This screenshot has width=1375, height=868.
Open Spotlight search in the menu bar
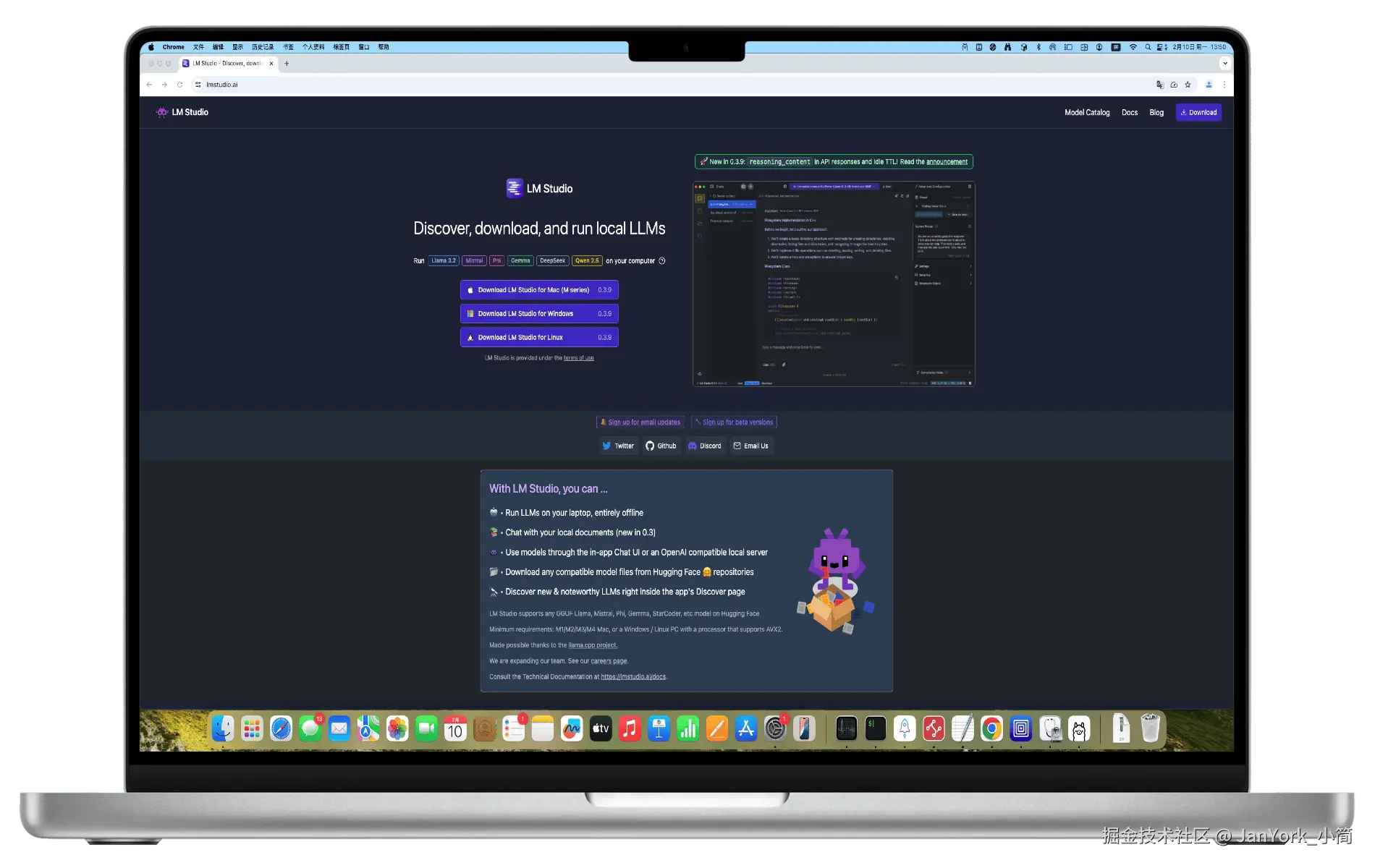(x=1148, y=47)
